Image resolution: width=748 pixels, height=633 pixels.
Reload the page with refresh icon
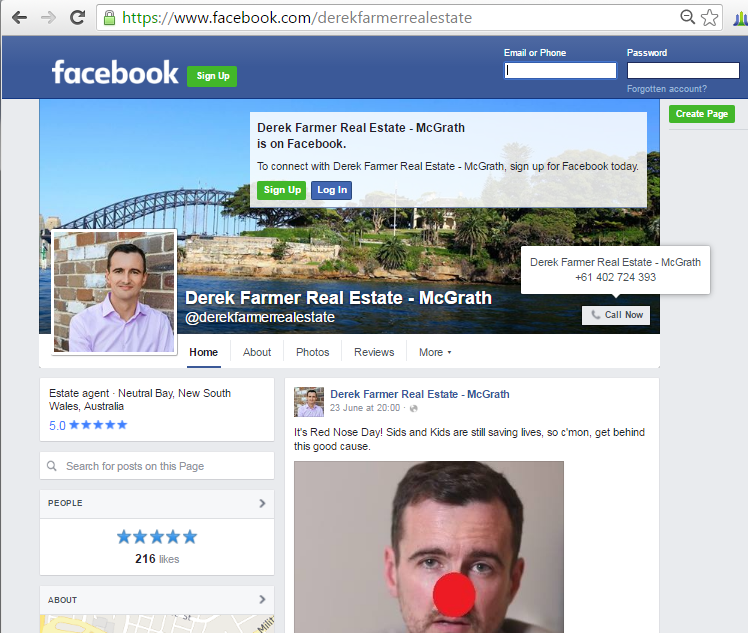pos(77,18)
